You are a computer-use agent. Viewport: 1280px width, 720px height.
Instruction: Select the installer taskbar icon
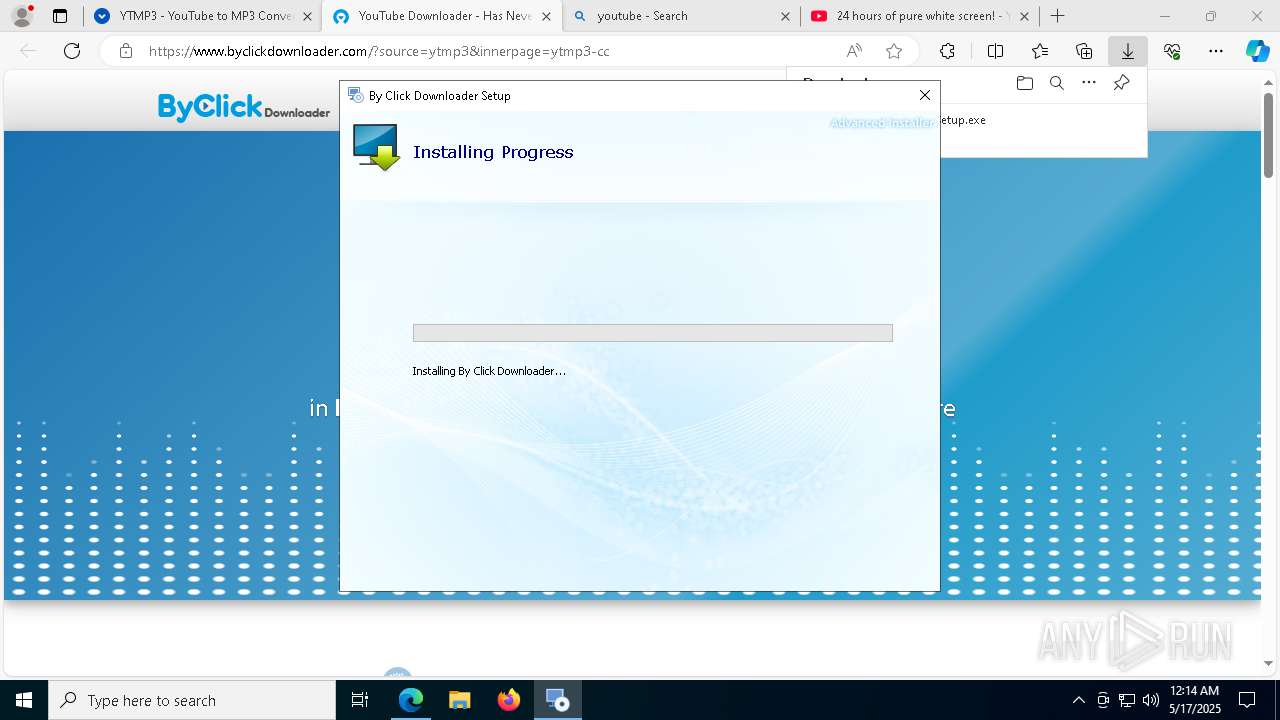[557, 700]
